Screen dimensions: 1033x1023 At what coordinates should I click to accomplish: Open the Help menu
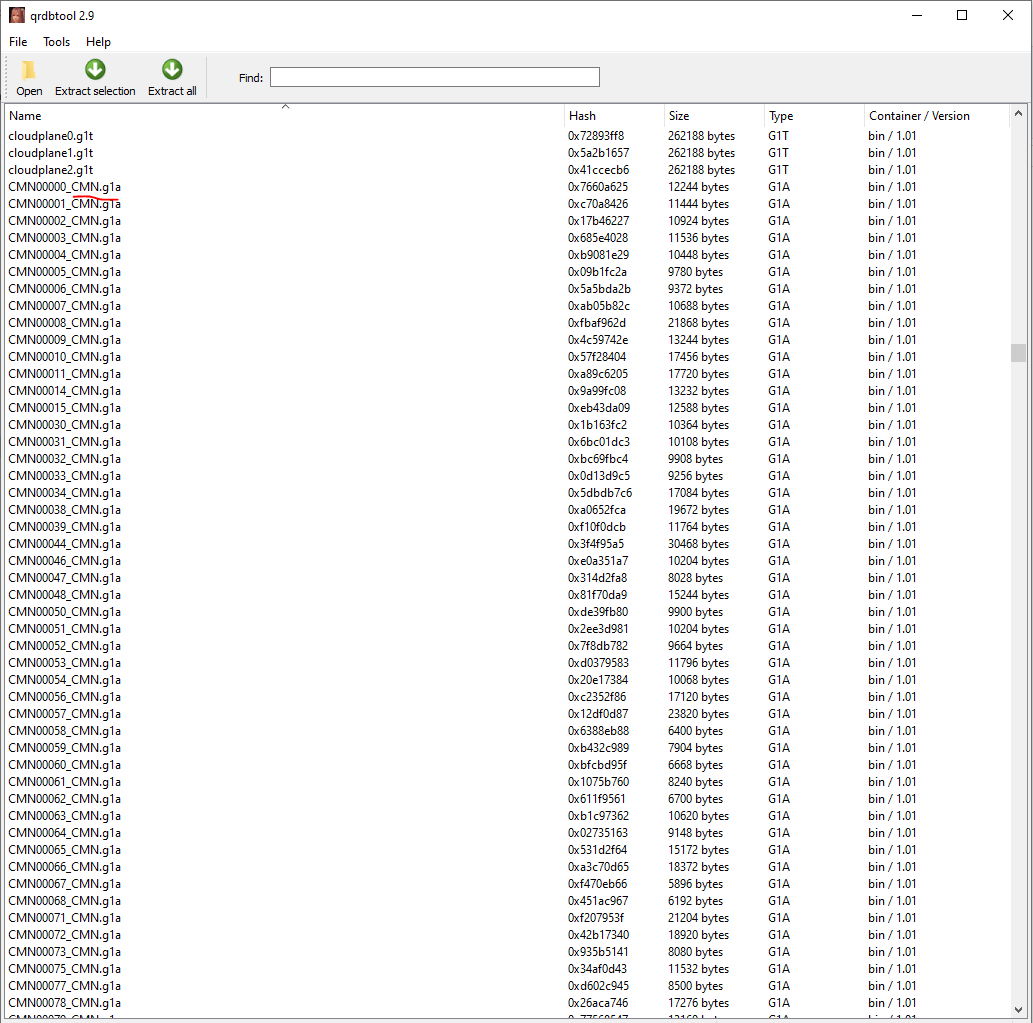(x=98, y=41)
